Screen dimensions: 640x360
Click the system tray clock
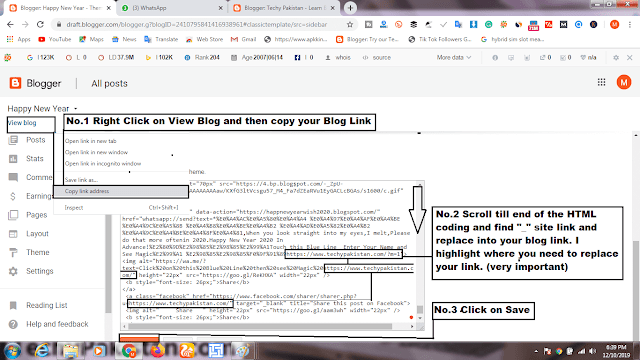click(616, 351)
